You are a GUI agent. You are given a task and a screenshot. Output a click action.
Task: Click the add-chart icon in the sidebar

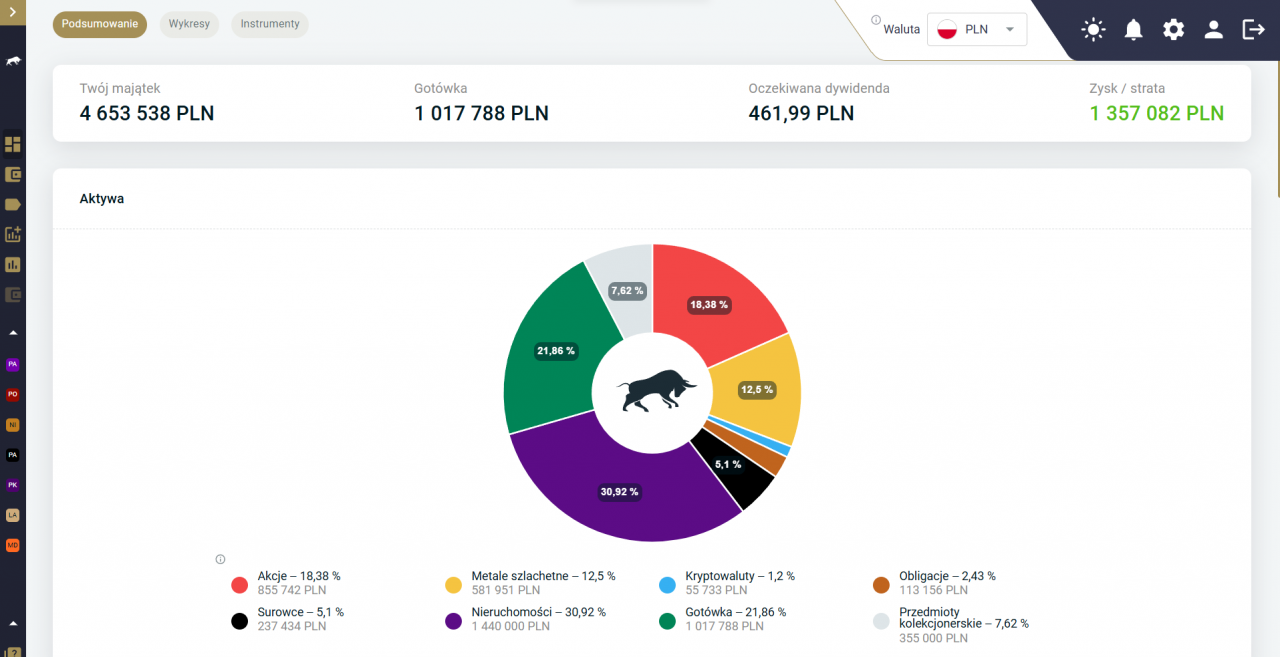point(13,235)
